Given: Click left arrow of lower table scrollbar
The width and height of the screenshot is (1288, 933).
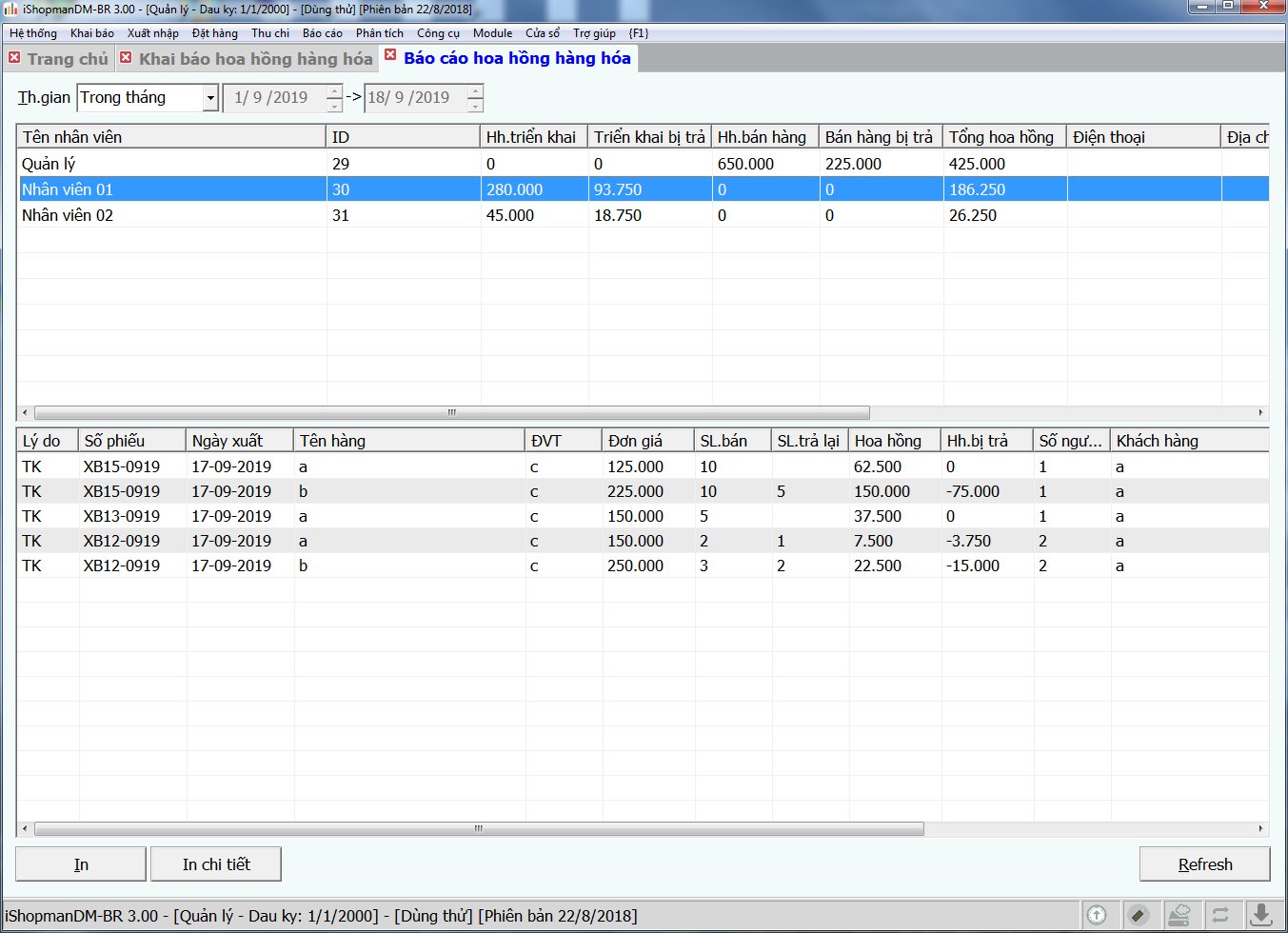Looking at the screenshot, I should pos(25,829).
